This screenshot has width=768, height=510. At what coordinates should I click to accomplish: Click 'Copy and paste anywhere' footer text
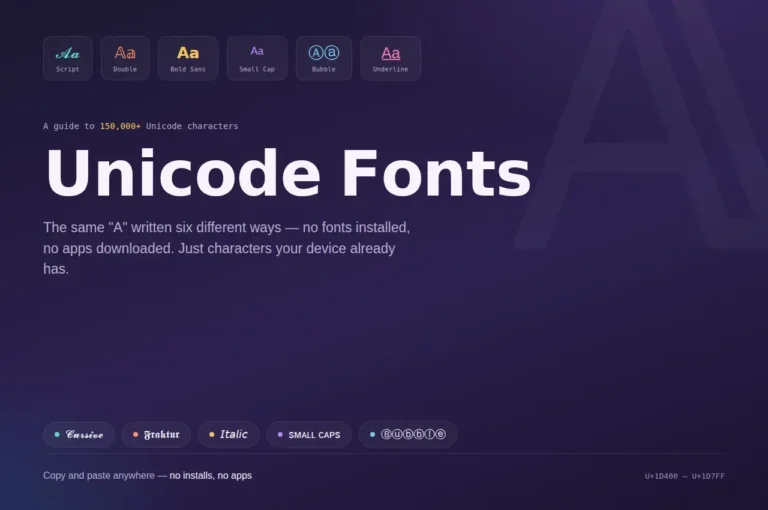coord(99,475)
